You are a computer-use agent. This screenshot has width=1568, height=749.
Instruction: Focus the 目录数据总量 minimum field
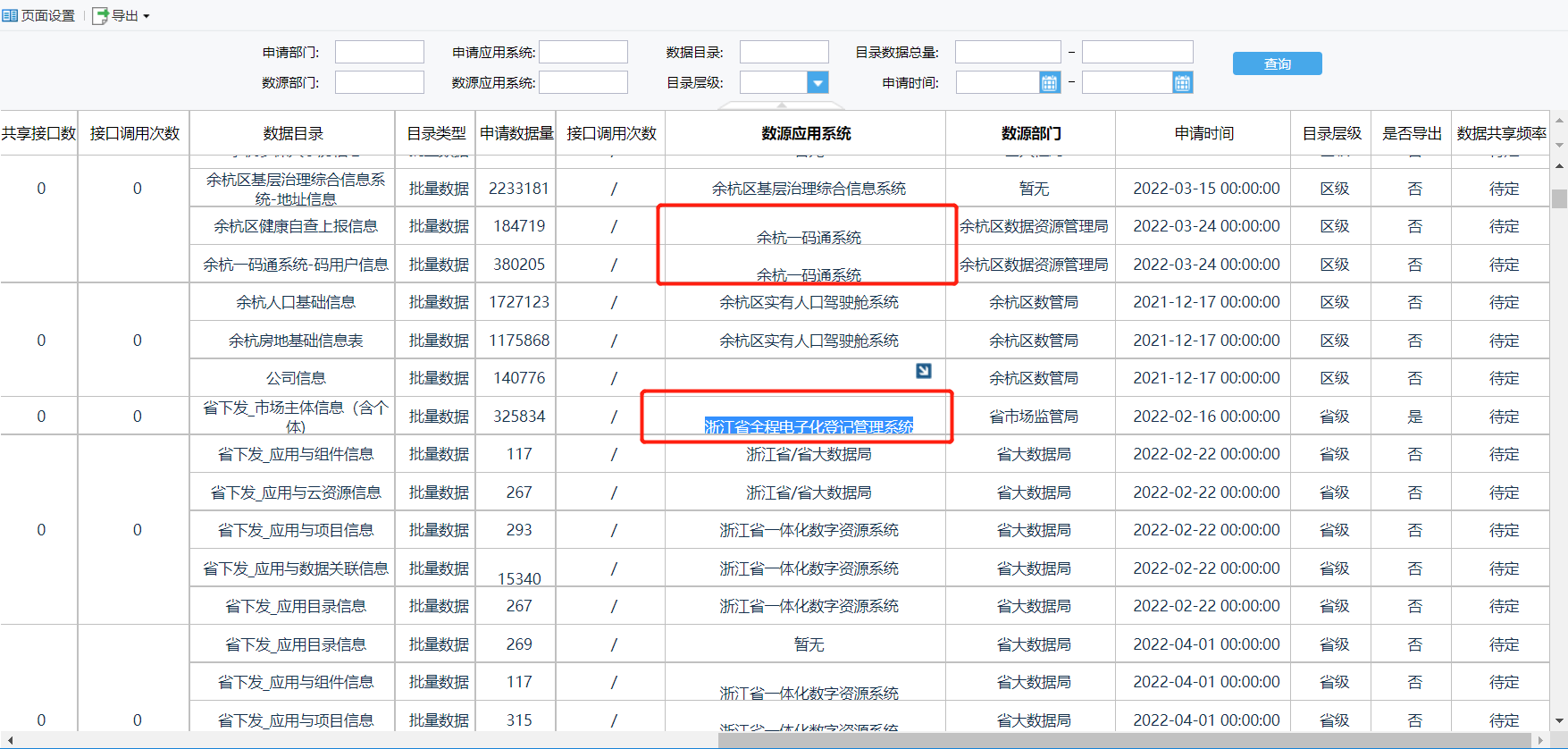(1008, 52)
